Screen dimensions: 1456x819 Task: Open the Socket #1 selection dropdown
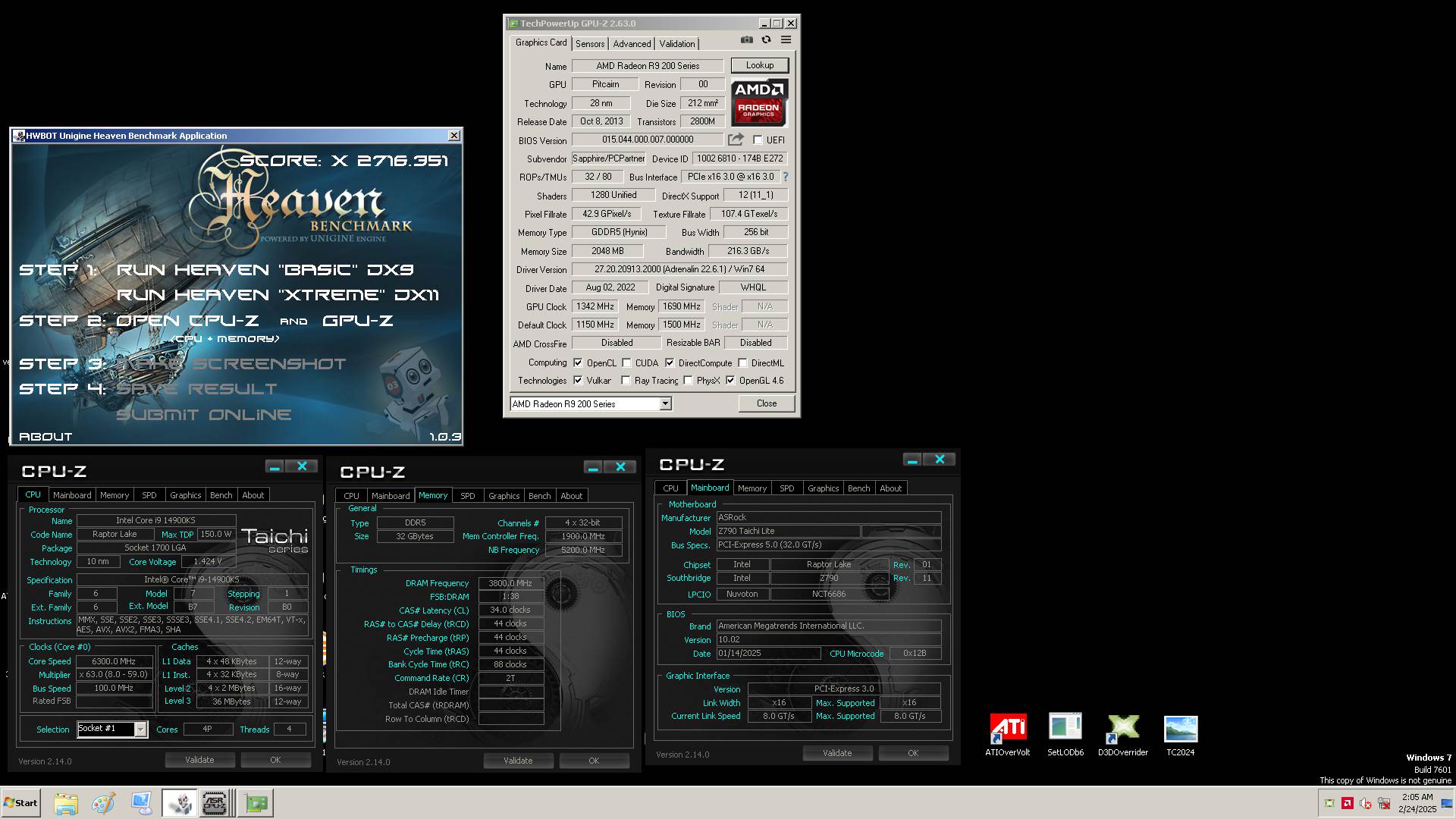(x=112, y=729)
